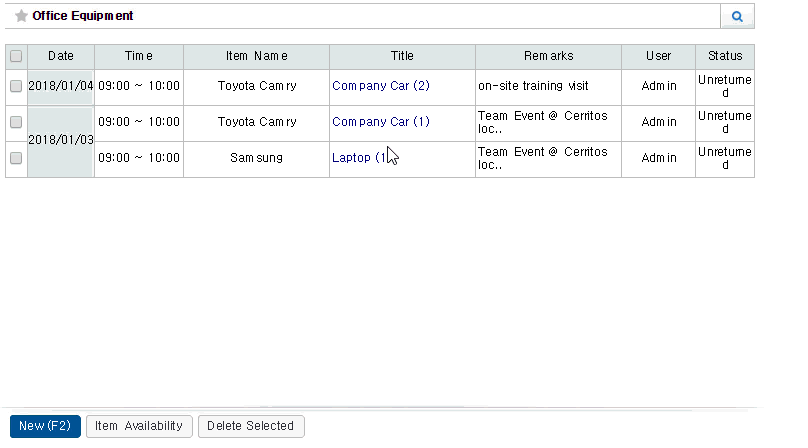
Task: Click the Office Equipment heading
Action: pos(83,16)
